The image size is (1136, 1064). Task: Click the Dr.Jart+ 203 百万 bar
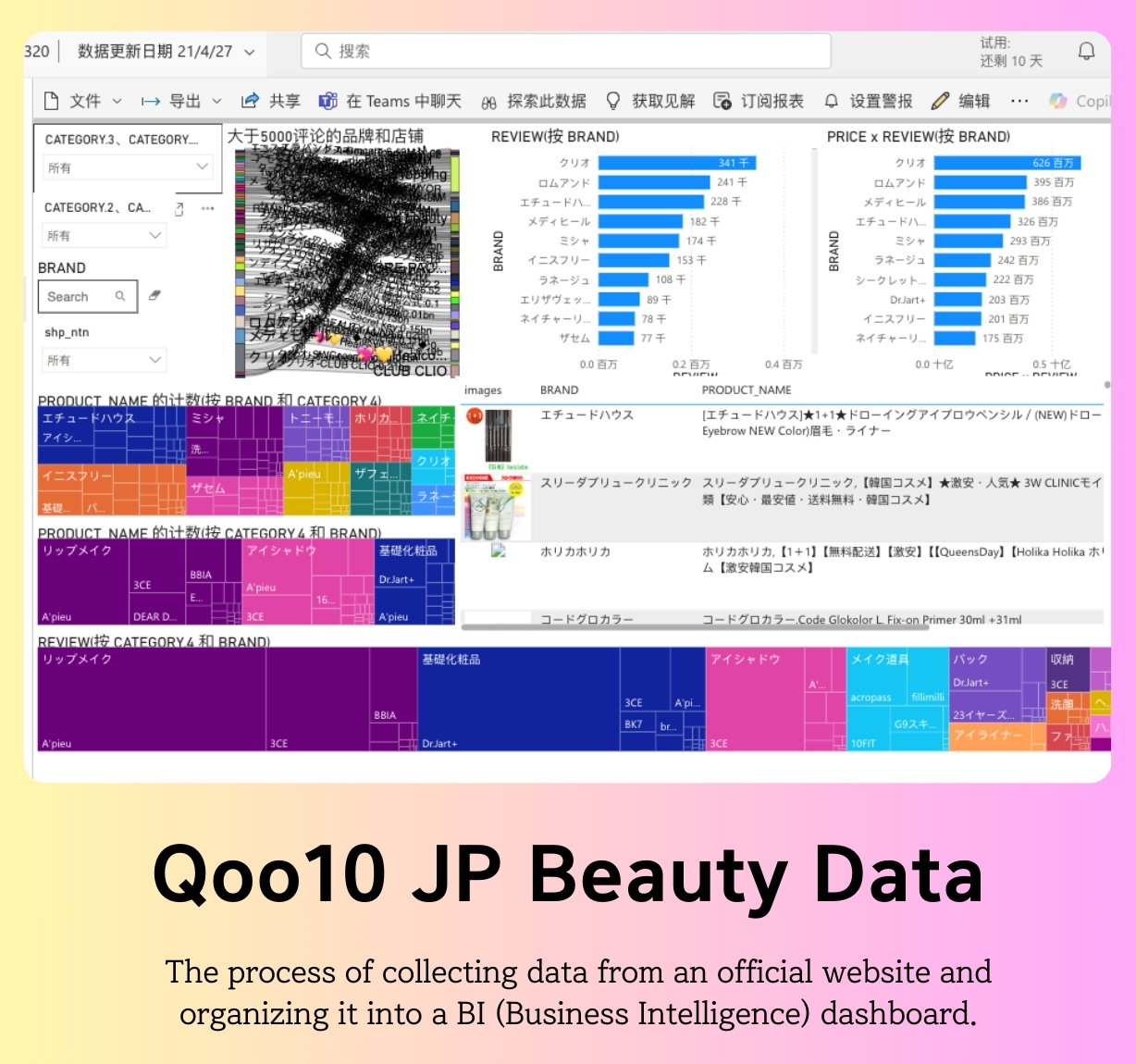[957, 299]
